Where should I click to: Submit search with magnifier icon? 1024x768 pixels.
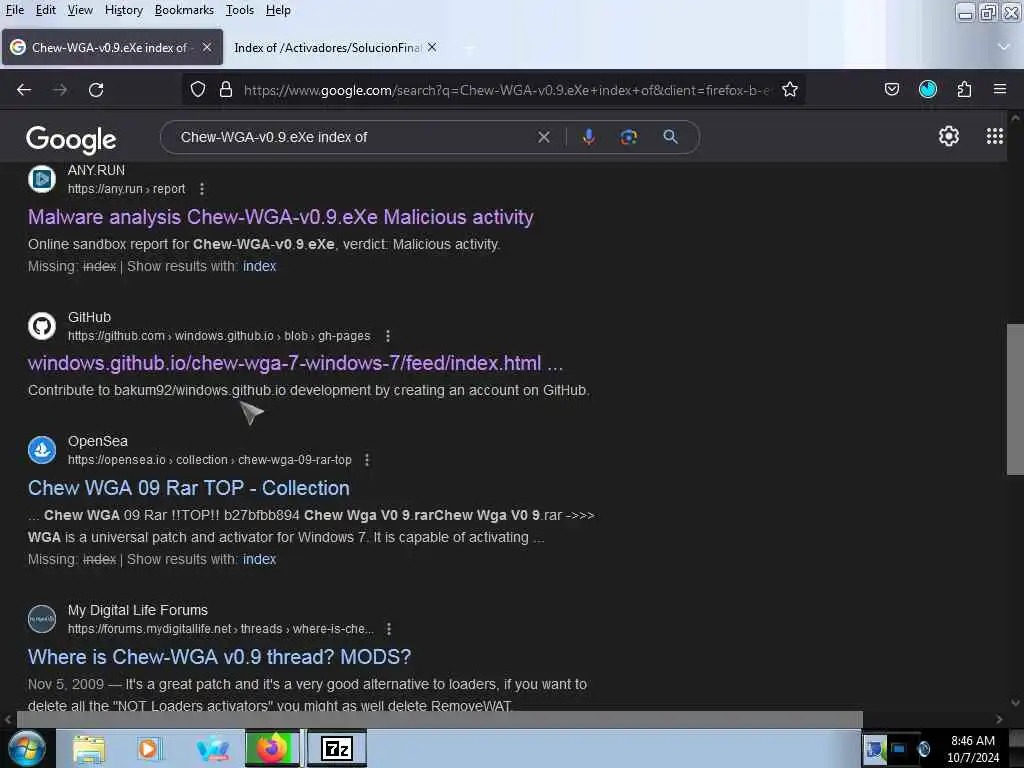click(670, 137)
